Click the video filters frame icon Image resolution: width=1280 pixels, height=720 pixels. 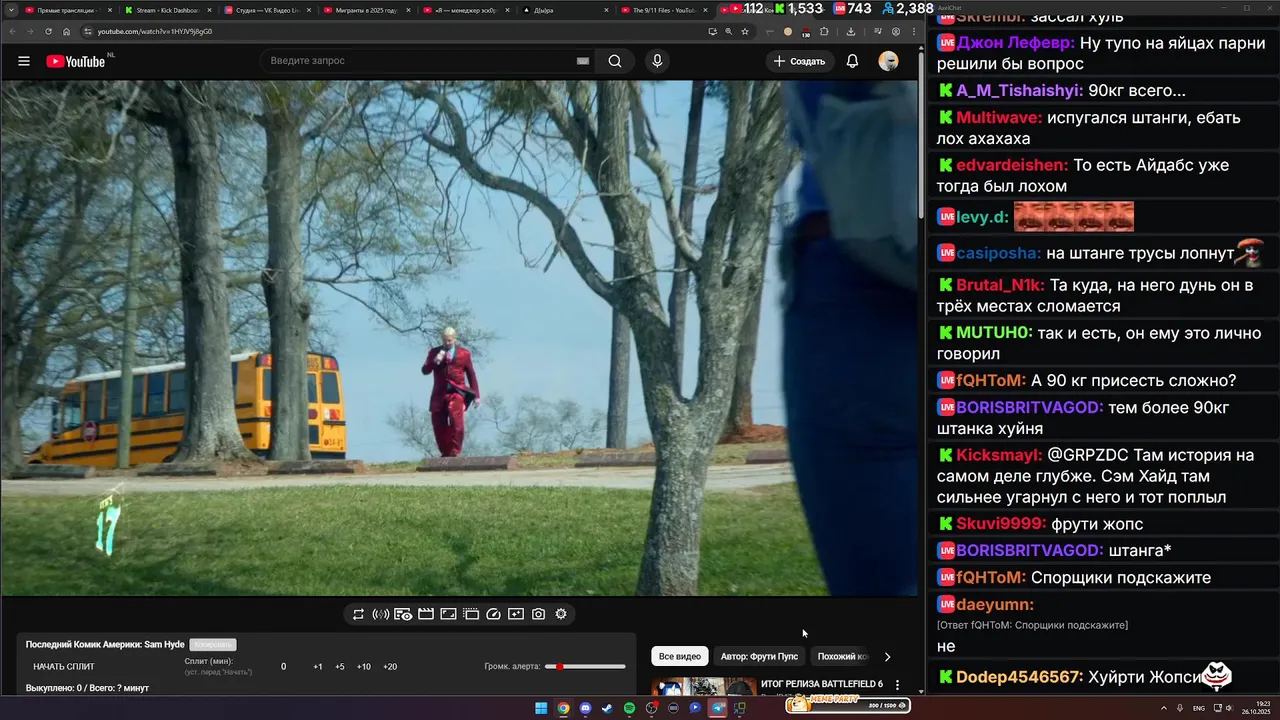click(471, 614)
